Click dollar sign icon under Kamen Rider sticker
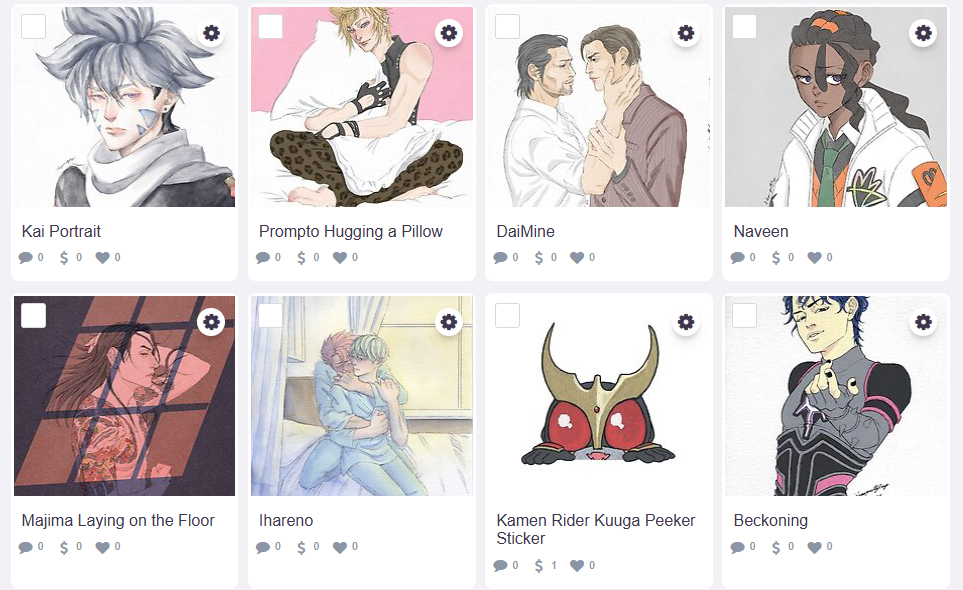The height and width of the screenshot is (590, 963). click(540, 566)
